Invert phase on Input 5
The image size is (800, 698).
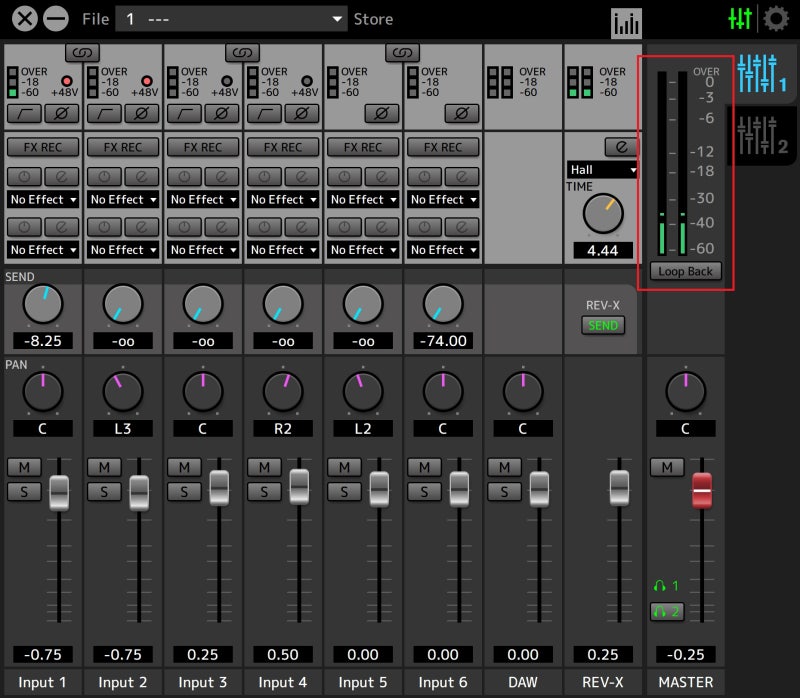click(382, 114)
